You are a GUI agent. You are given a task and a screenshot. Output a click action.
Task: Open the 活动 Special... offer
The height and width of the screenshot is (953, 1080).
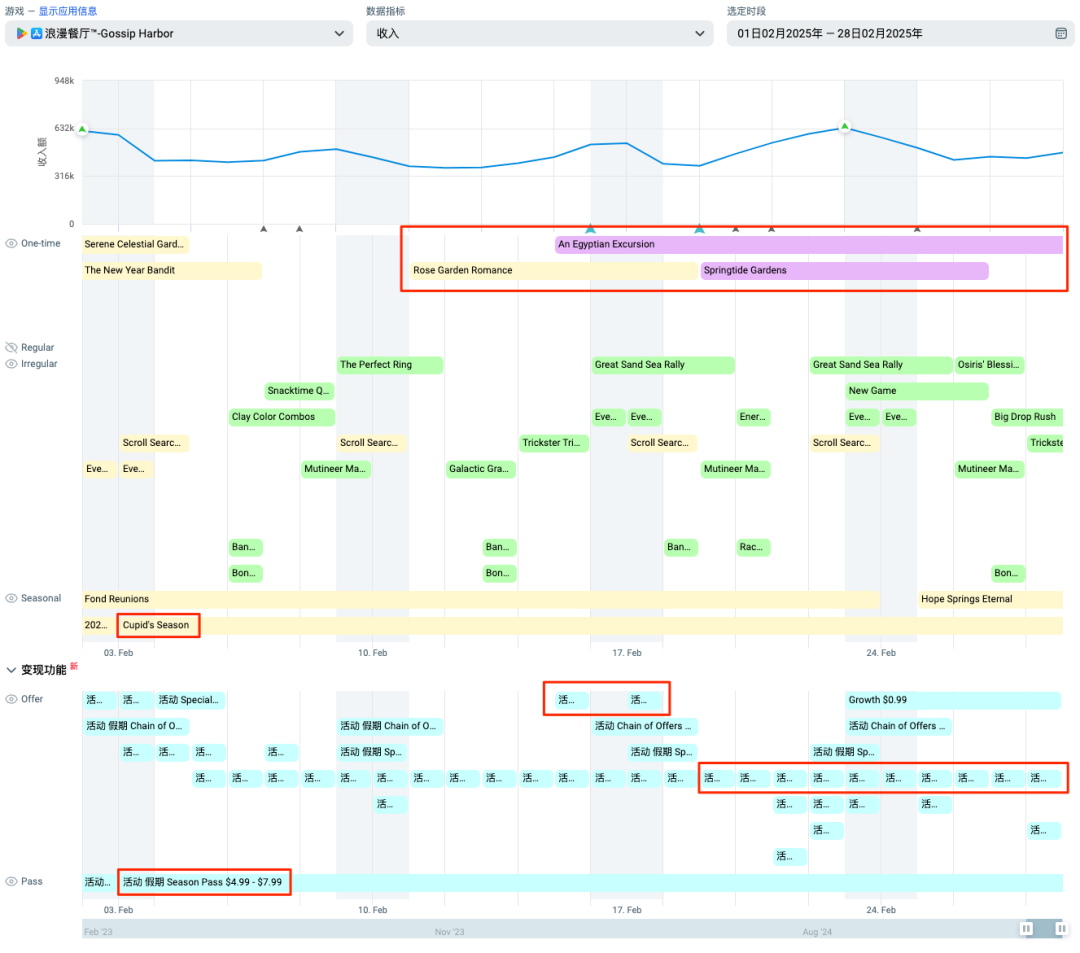(x=190, y=700)
